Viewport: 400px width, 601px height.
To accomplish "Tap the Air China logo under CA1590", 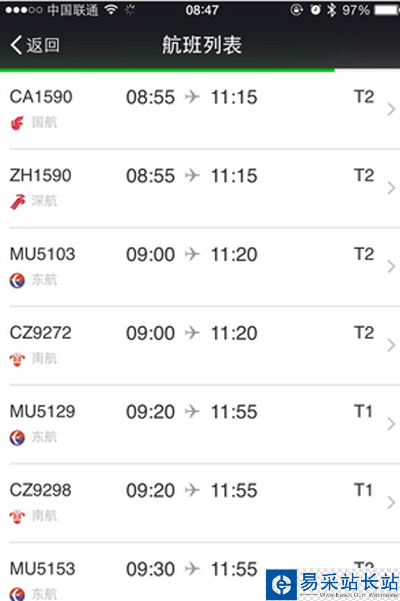I will [x=17, y=123].
